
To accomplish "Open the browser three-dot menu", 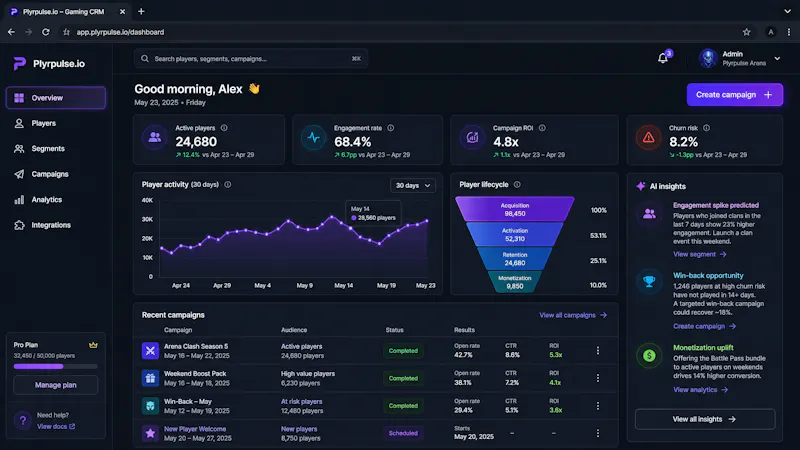I will [x=789, y=32].
